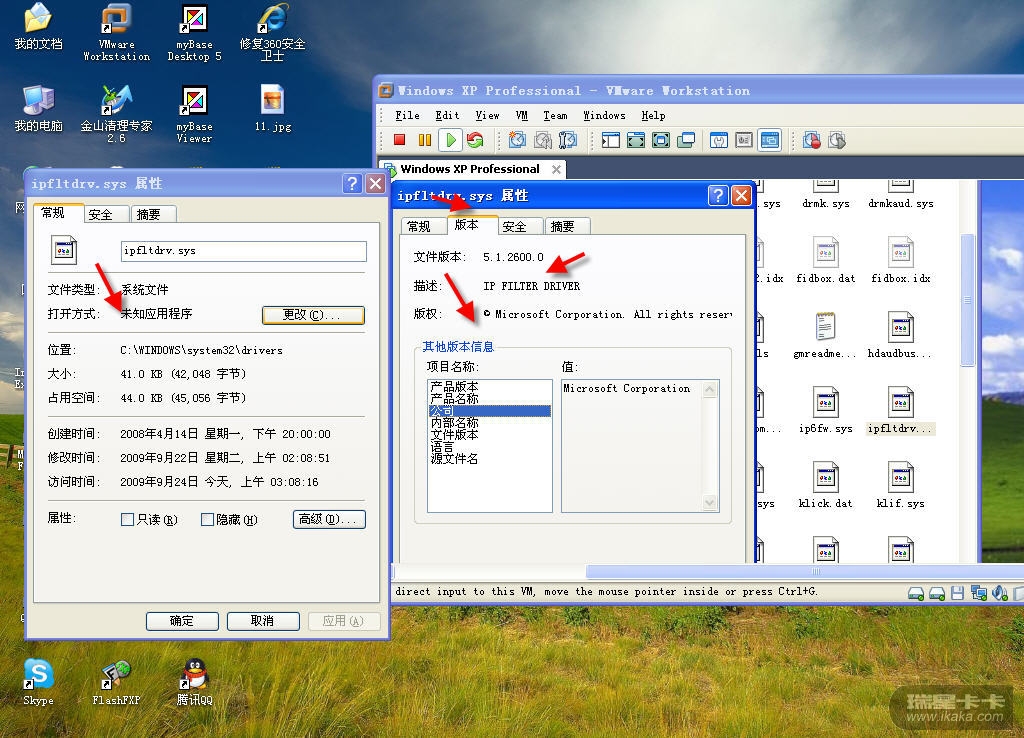Click the 高级 advanced attributes button

[x=329, y=519]
